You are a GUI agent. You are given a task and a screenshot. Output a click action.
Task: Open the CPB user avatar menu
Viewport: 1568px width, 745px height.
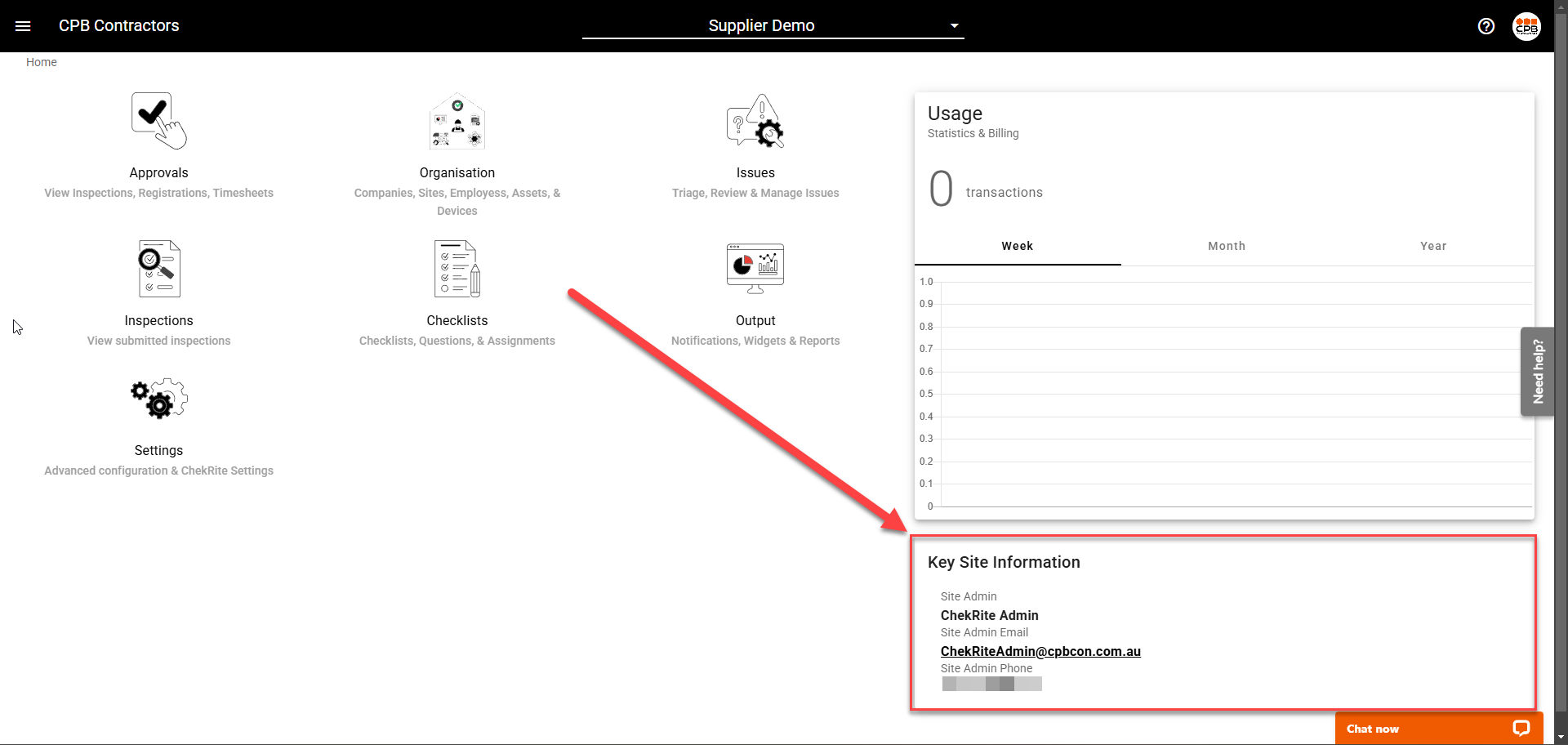coord(1526,26)
